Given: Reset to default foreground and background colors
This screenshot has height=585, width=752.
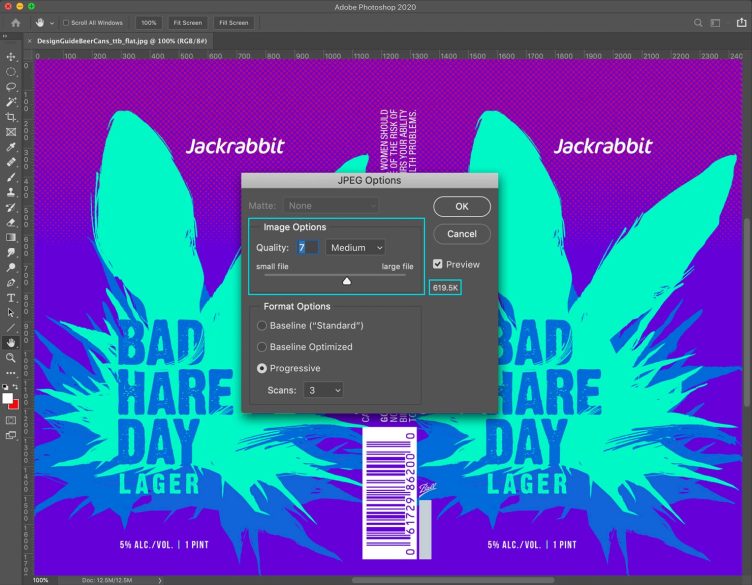Looking at the screenshot, I should coord(5,386).
